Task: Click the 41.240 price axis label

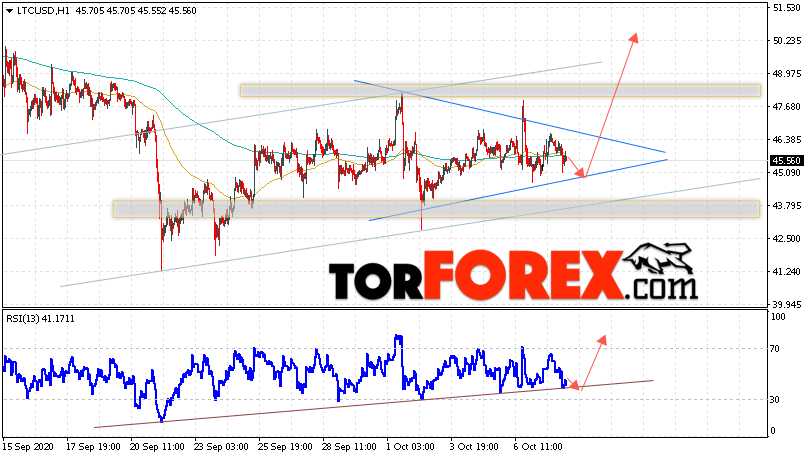Action: pyautogui.click(x=787, y=272)
